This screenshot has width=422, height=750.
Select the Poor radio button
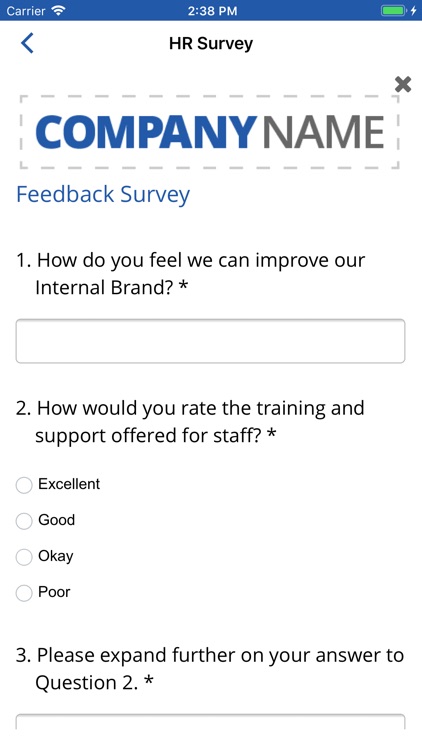24,593
